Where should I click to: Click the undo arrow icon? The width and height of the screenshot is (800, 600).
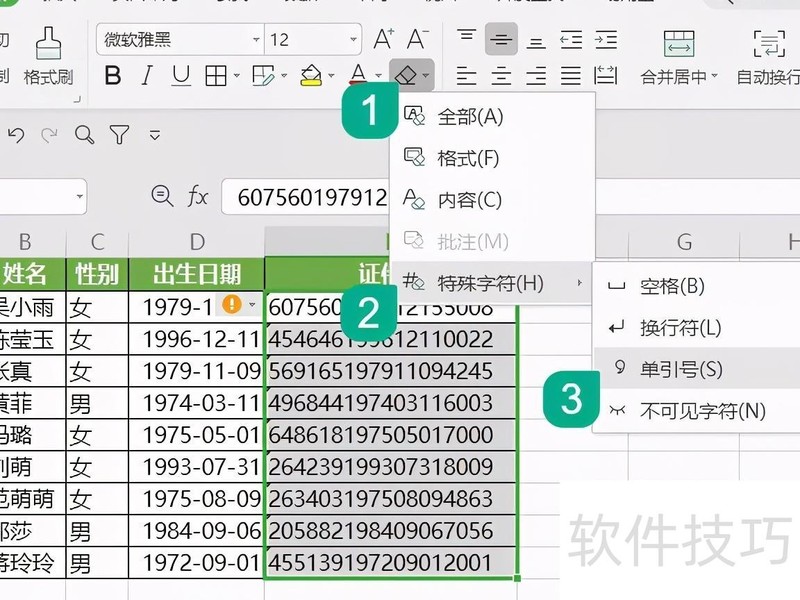tap(16, 135)
